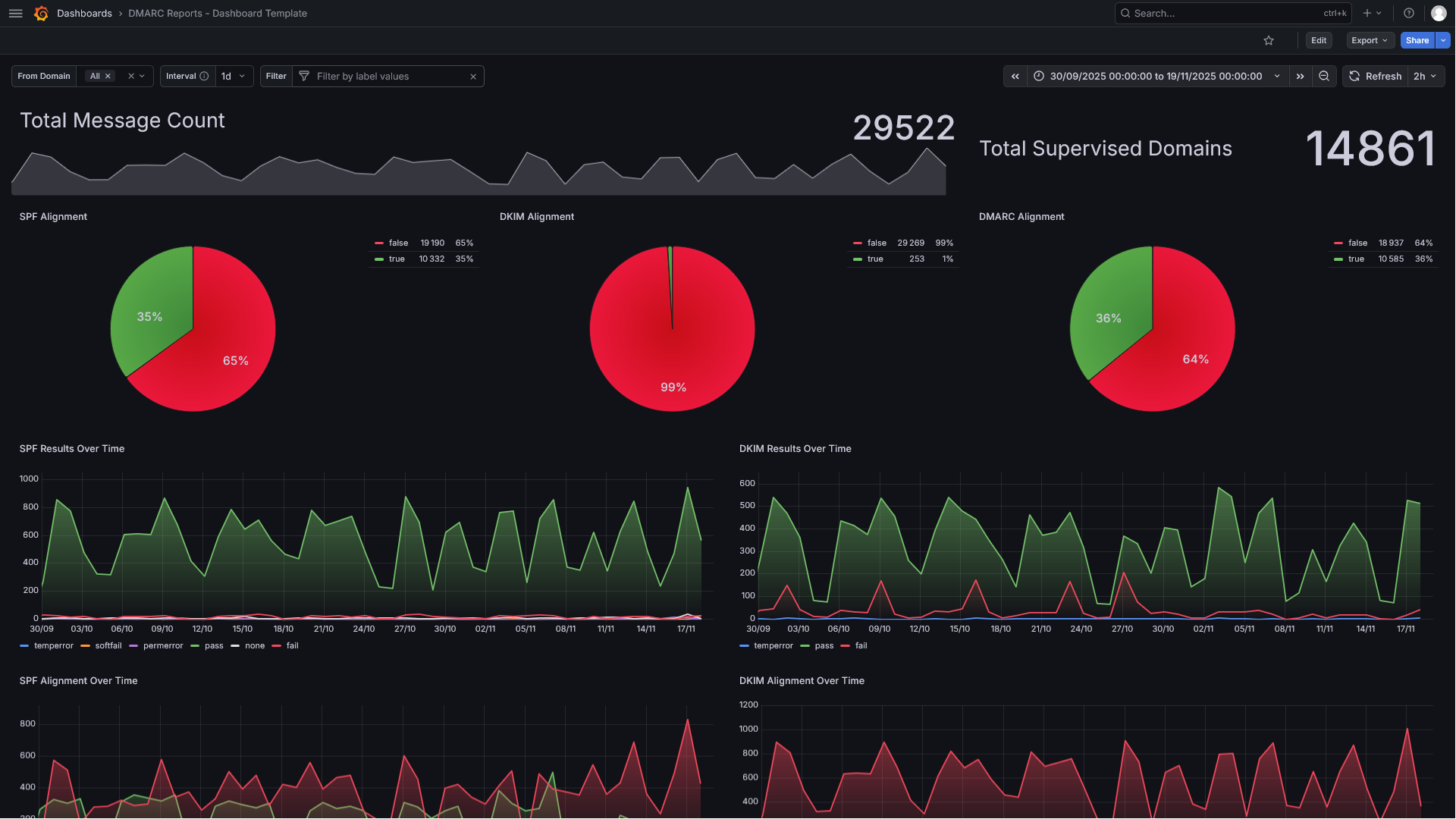Screen dimensions: 1456x819
Task: Toggle 'temperror' in DKIM Results legend
Action: click(773, 646)
